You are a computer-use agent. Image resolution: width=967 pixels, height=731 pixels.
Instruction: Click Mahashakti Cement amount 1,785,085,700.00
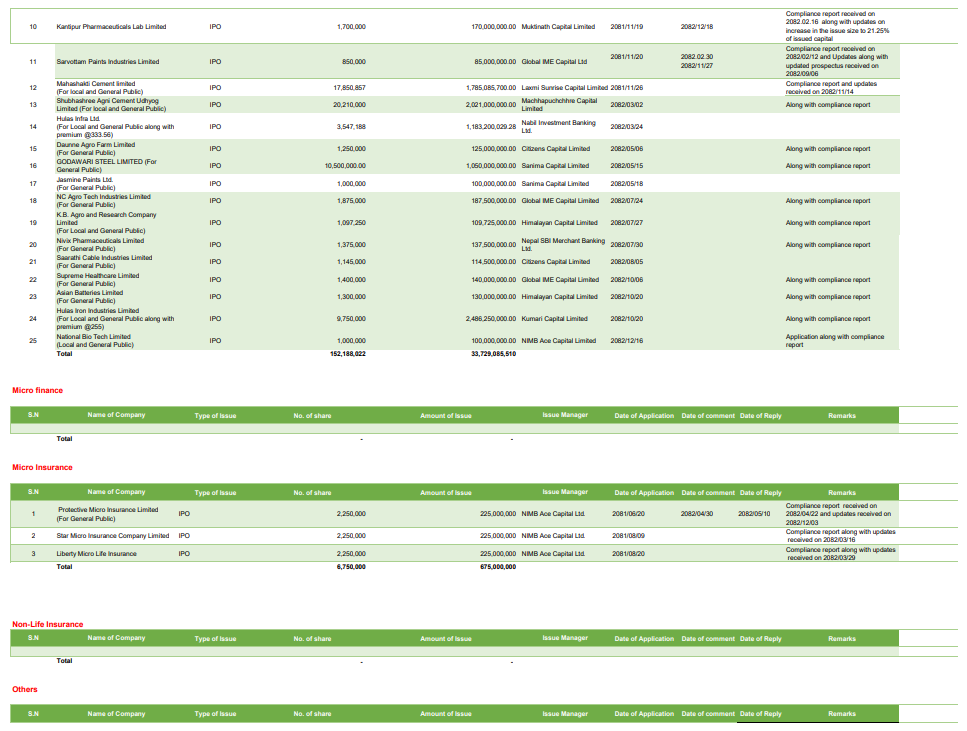pyautogui.click(x=491, y=88)
